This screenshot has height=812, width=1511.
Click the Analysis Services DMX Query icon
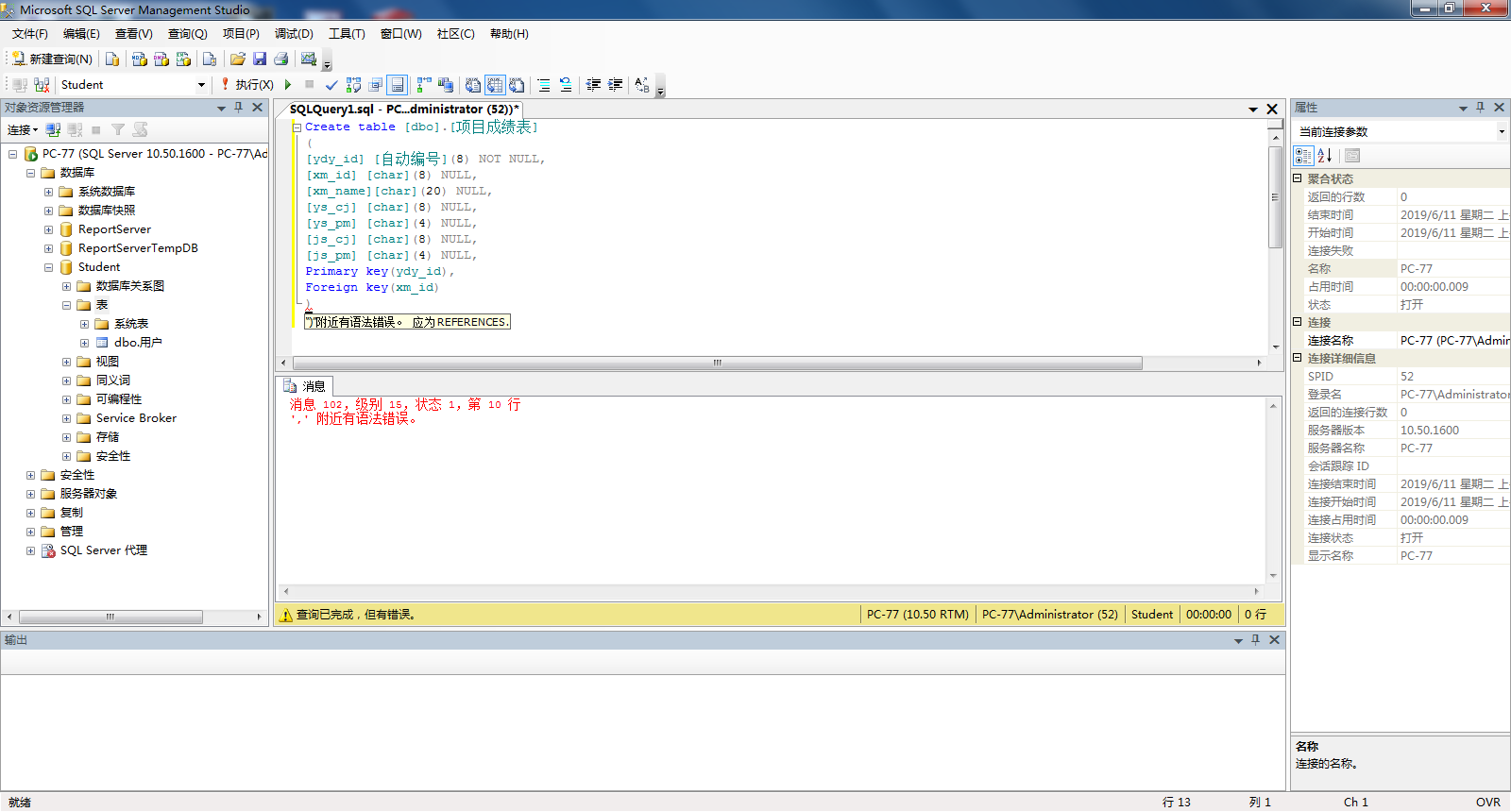[x=161, y=59]
